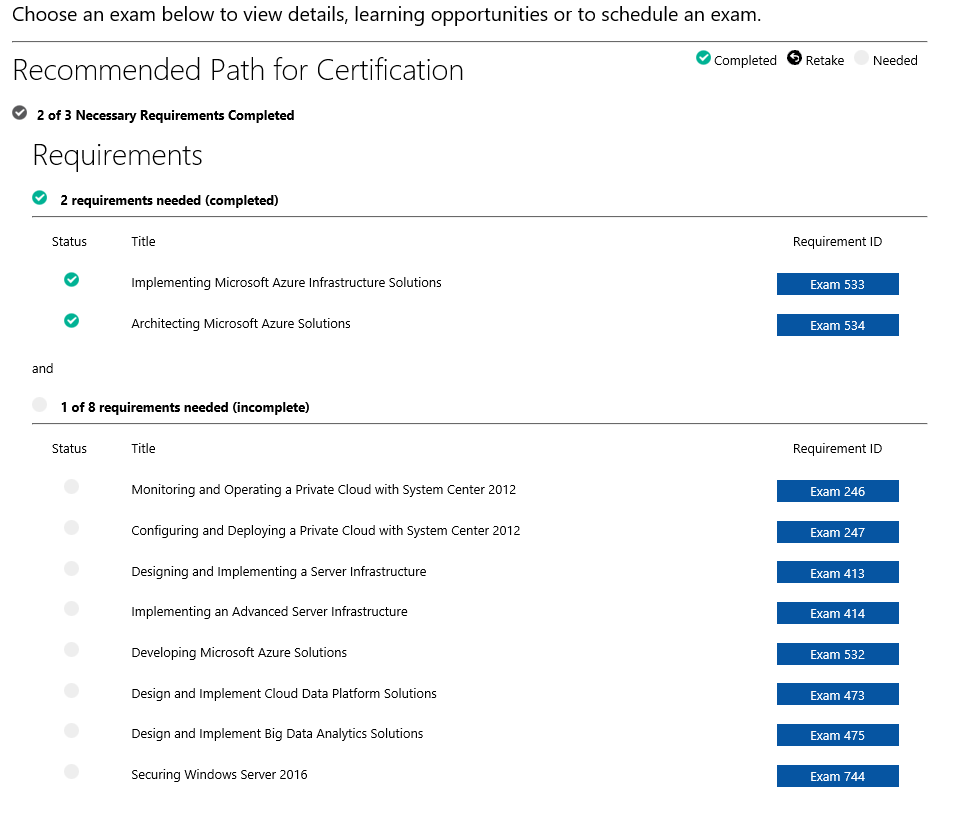Click the Completed legend checkmark icon
Viewport: 969px width, 825px height.
click(x=703, y=59)
